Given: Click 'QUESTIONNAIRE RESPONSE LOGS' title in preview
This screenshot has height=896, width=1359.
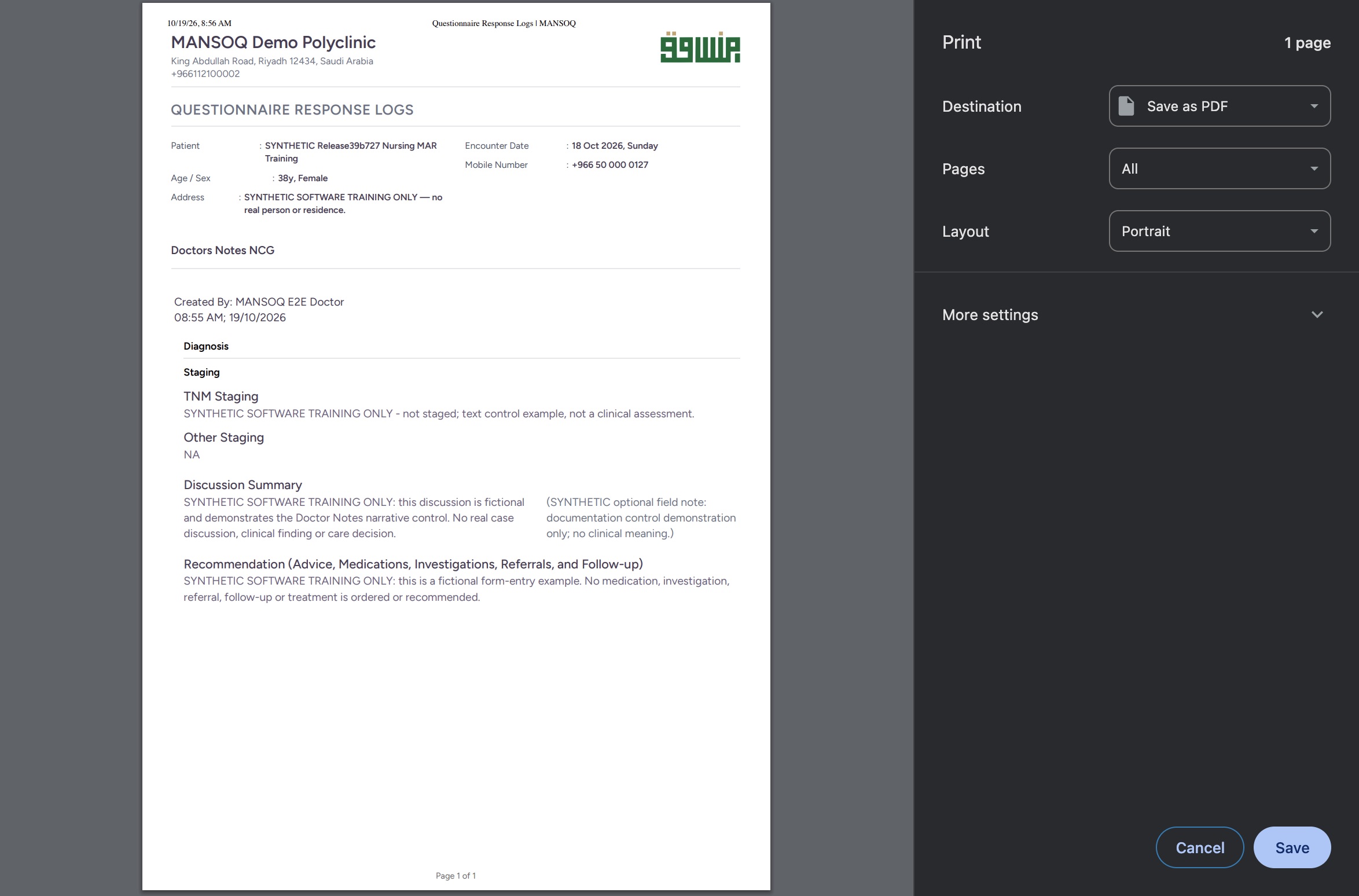Looking at the screenshot, I should coord(292,110).
